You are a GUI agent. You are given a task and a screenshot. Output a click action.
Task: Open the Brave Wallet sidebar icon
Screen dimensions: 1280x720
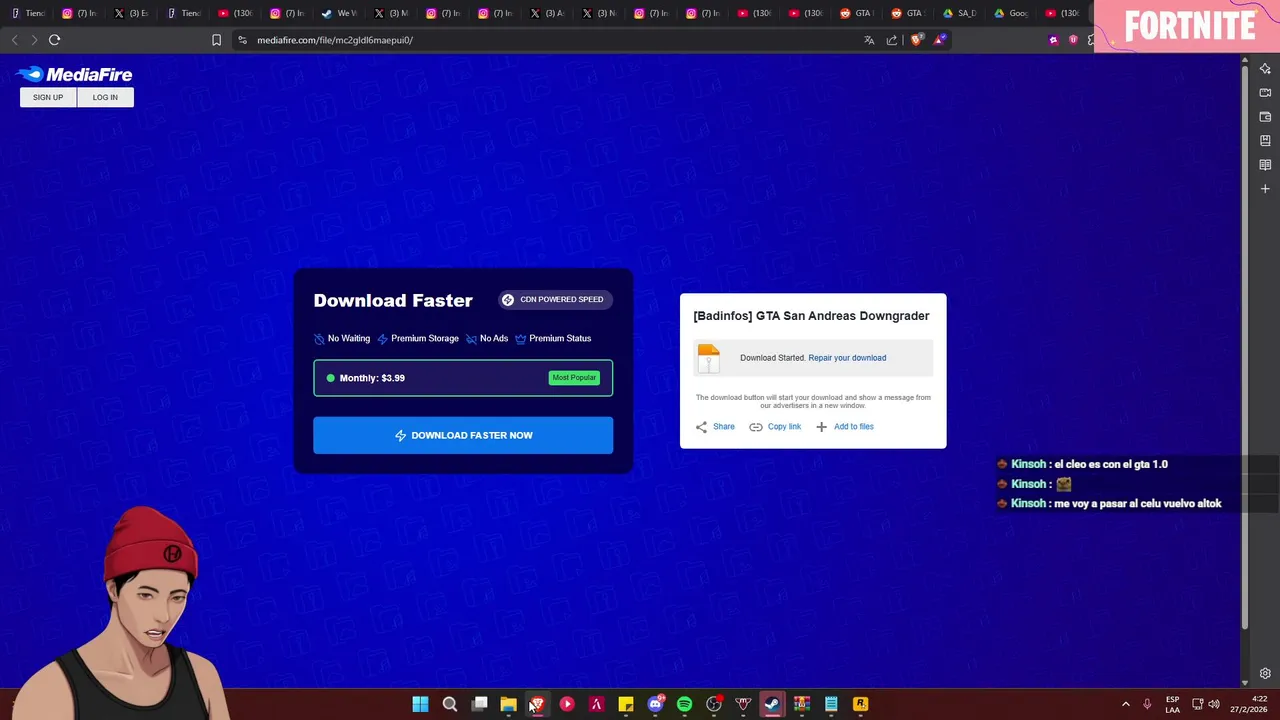(1265, 117)
